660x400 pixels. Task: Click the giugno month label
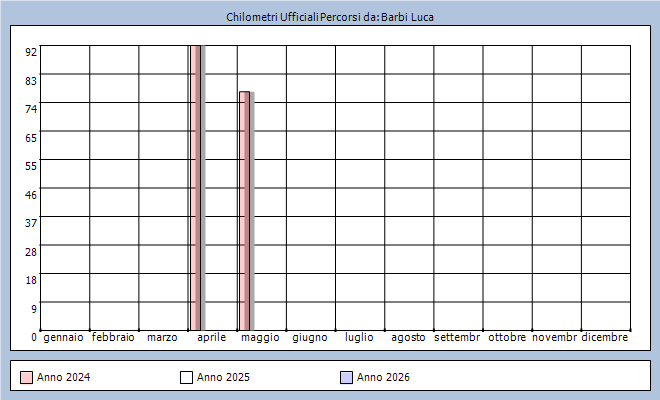[x=310, y=338]
